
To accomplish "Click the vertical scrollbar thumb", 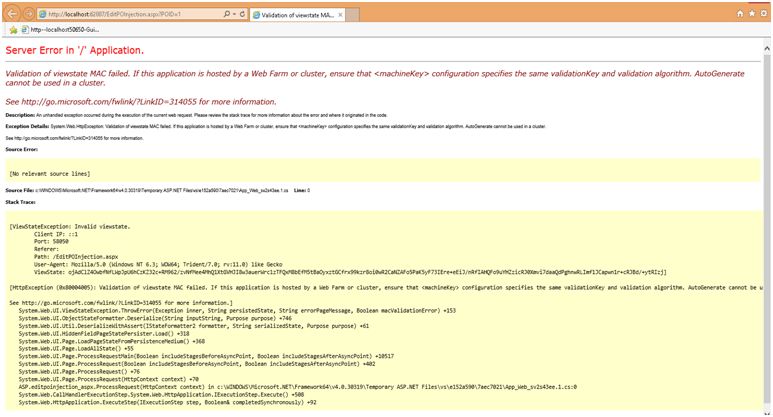I will click(767, 229).
